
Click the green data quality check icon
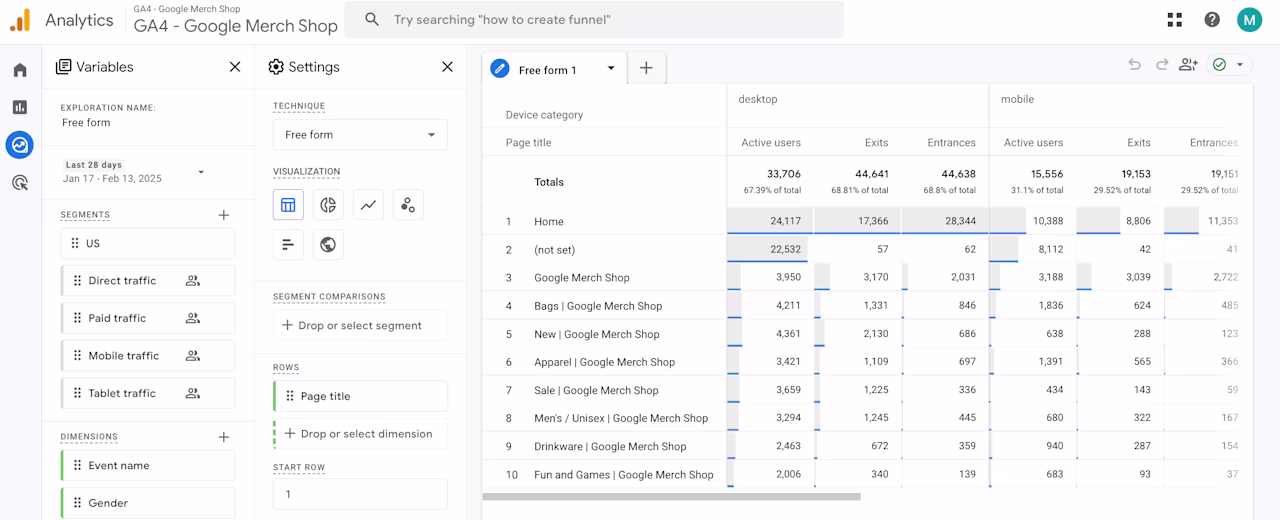(1219, 64)
